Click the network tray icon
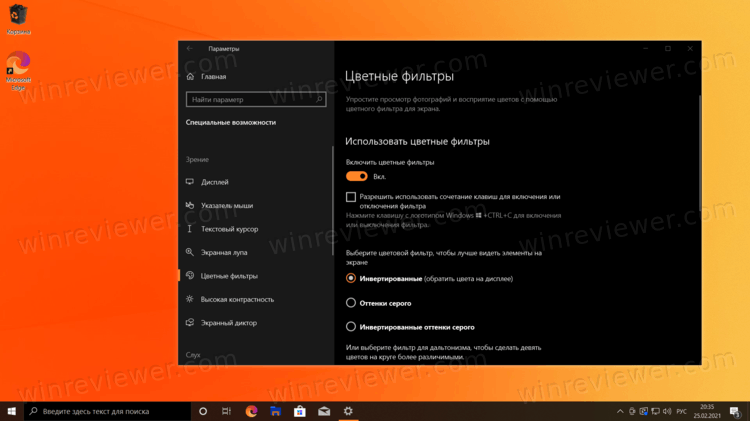750x421 pixels. [655, 411]
